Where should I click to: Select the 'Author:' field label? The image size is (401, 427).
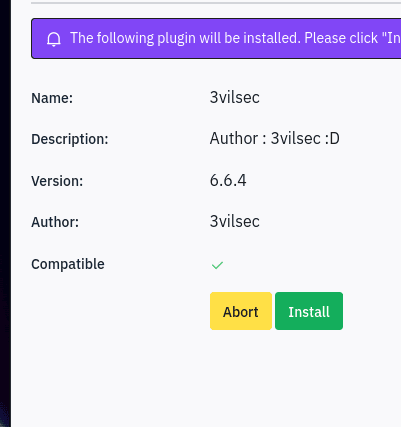(55, 222)
